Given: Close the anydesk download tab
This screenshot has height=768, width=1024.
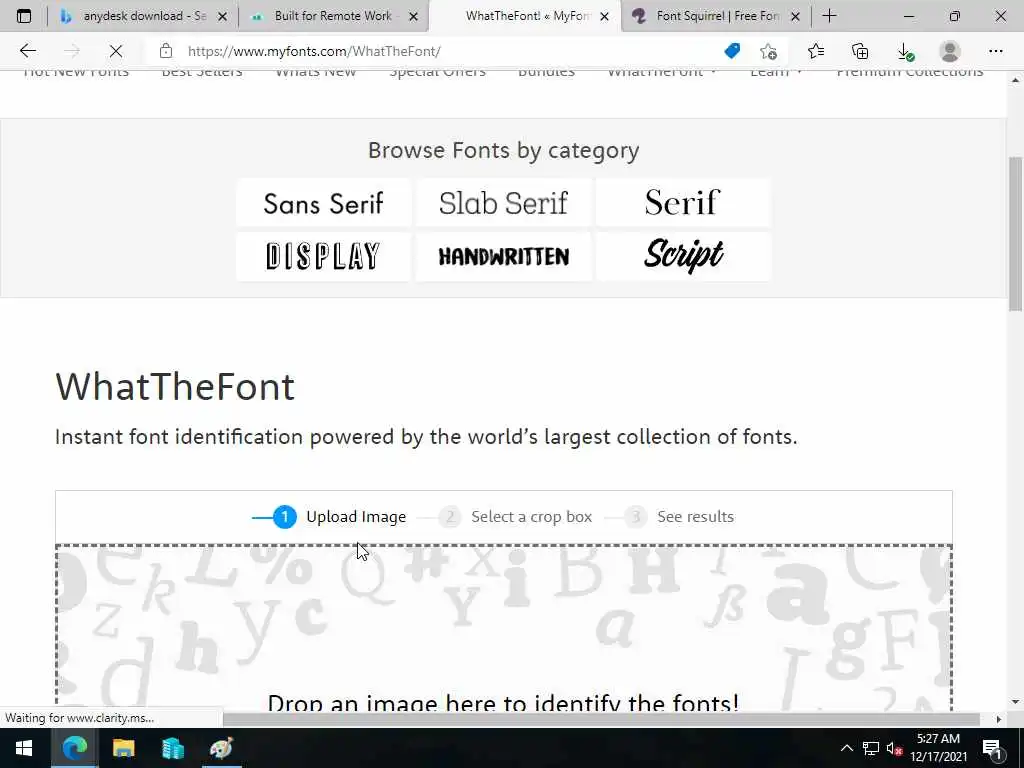Looking at the screenshot, I should tap(222, 16).
